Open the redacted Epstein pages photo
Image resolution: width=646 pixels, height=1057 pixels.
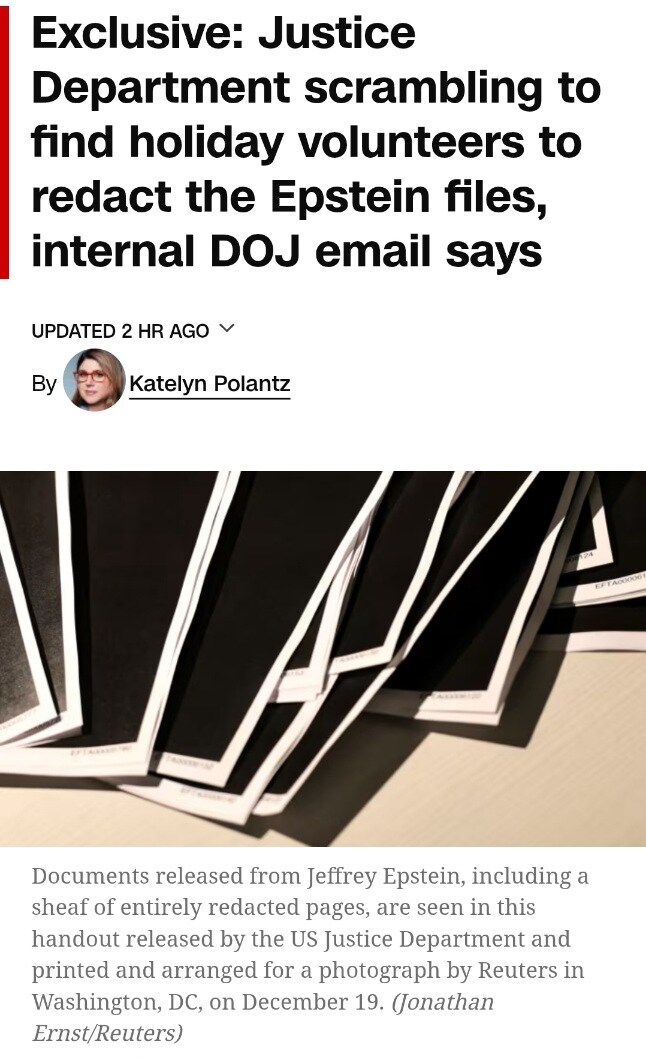tap(323, 659)
